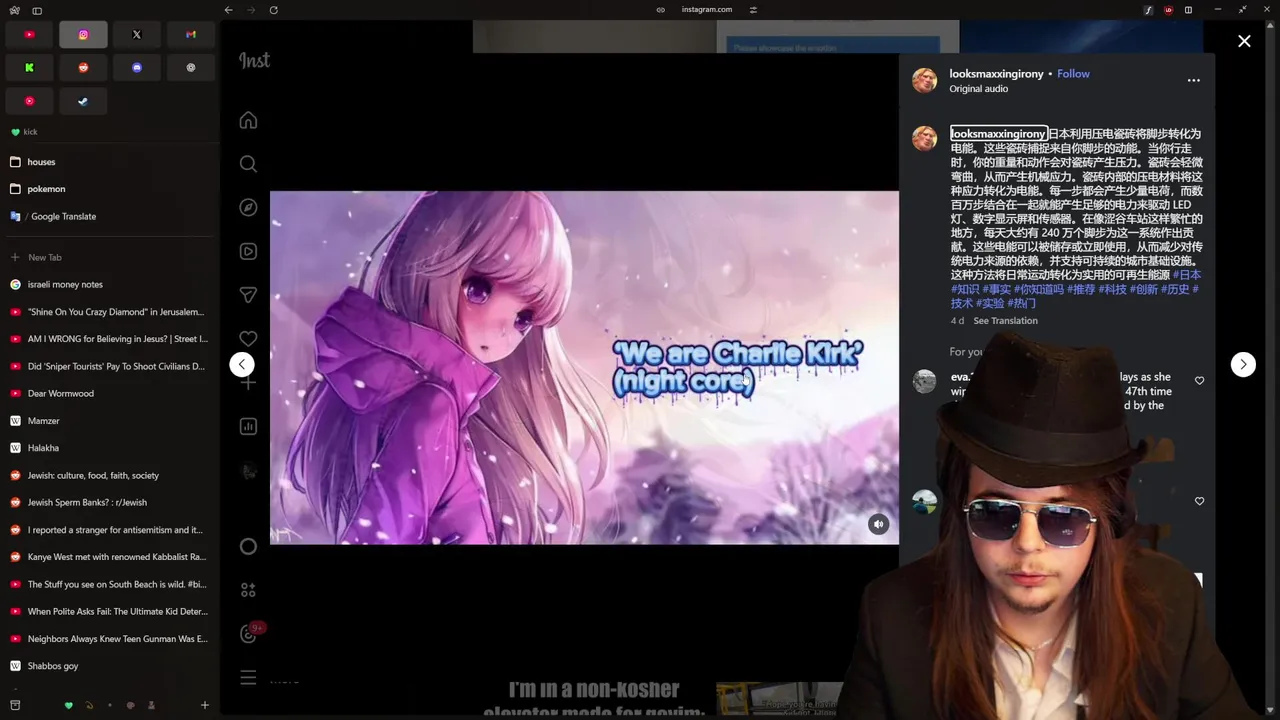Open Instagram Notifications heart icon

click(x=248, y=339)
